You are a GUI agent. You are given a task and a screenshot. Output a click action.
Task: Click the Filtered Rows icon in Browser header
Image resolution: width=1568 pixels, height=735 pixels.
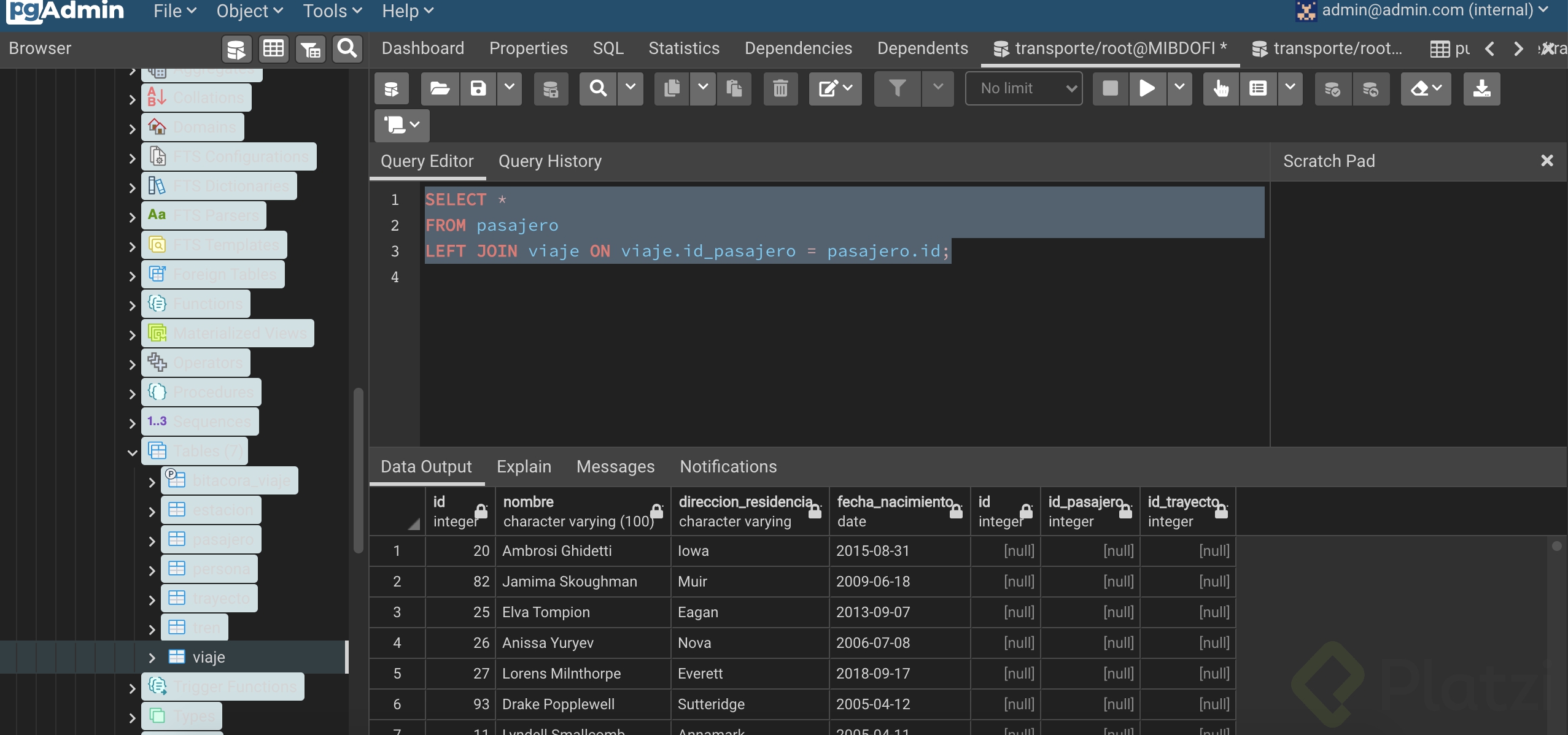(311, 48)
